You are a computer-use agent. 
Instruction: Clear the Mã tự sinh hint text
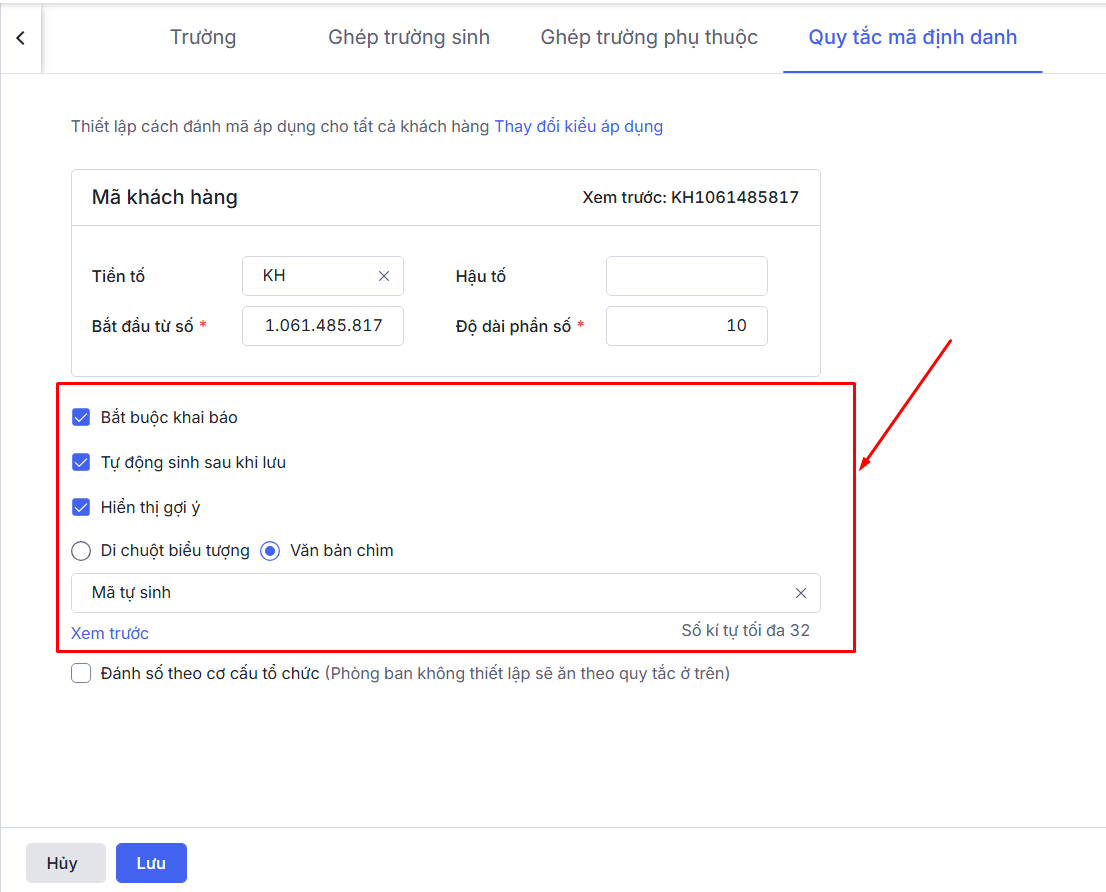(800, 593)
